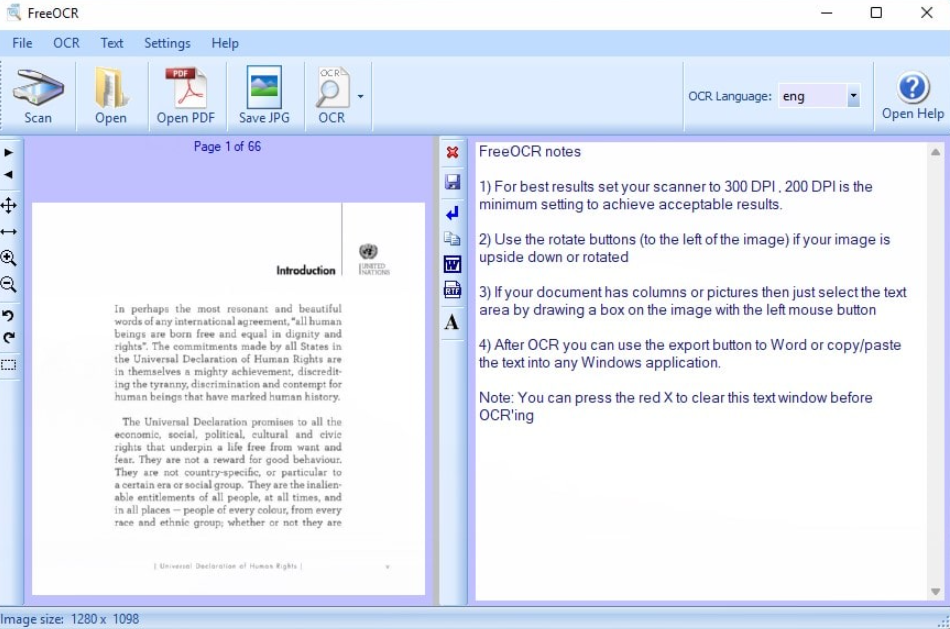Click the 'Introduction' heading in the page
Viewport: 950px width, 629px height.
tap(305, 270)
